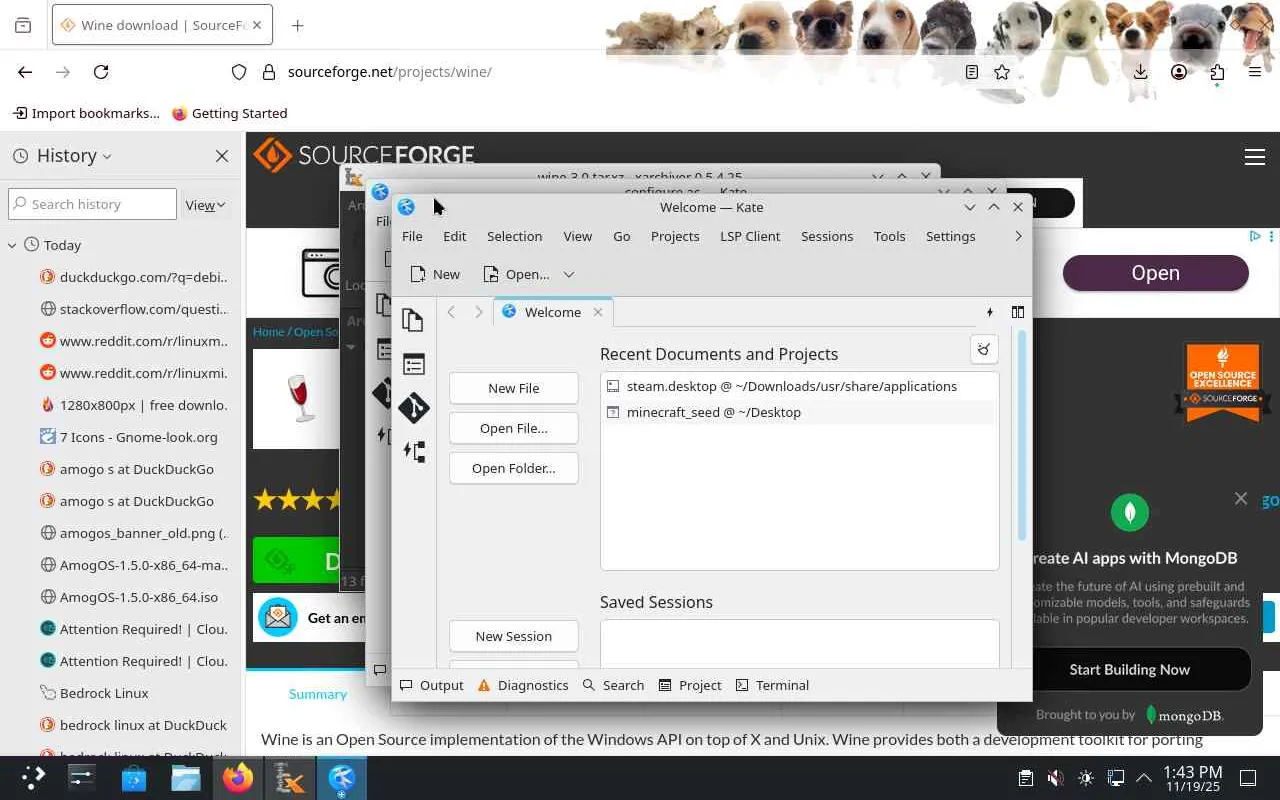Click the Search history input field
Screen dimensions: 1280x800
(x=92, y=204)
